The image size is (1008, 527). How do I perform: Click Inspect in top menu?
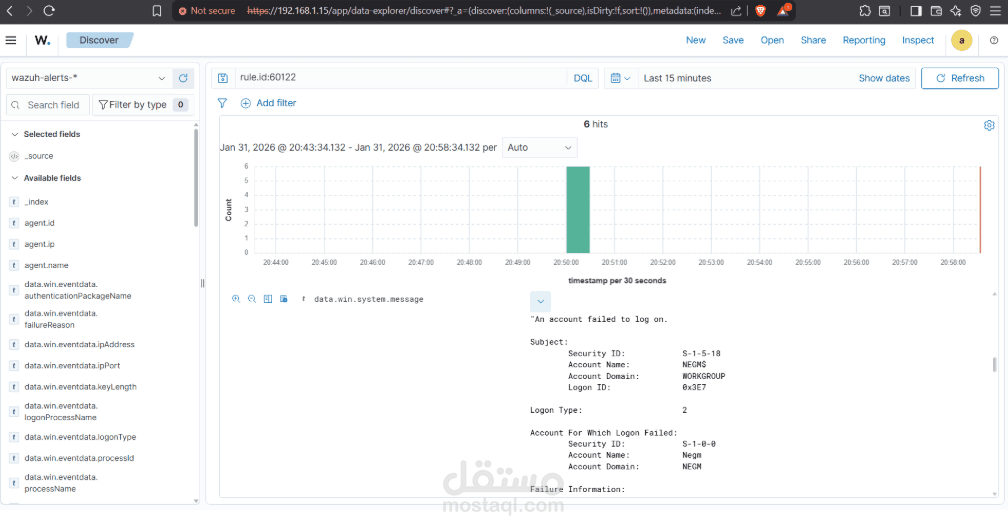pos(917,40)
